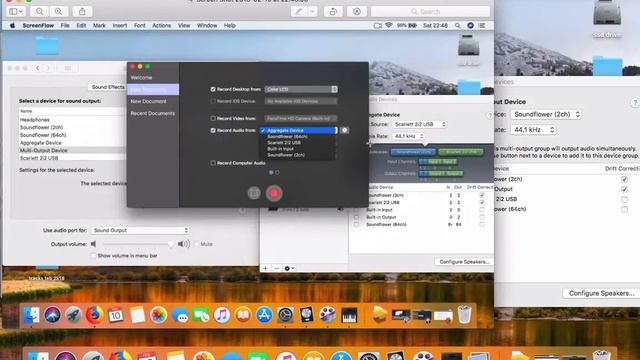Click the Apple logo in the menu bar

click(x=12, y=25)
